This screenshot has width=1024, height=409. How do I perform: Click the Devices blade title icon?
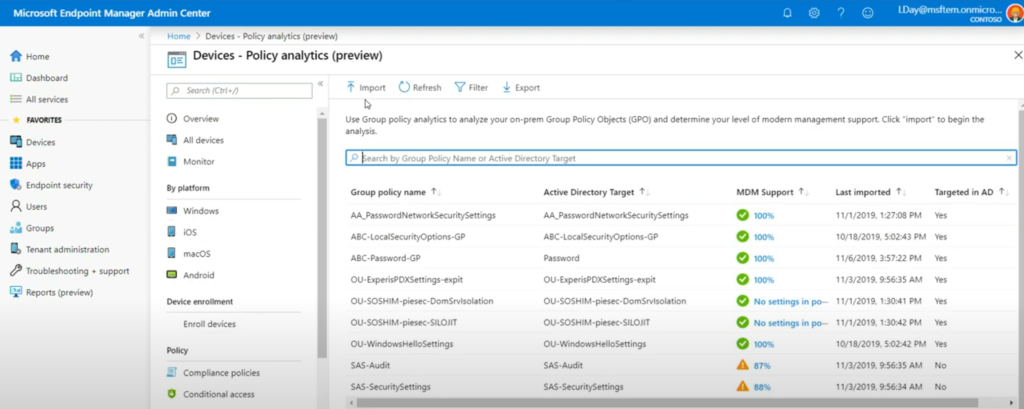click(x=176, y=59)
